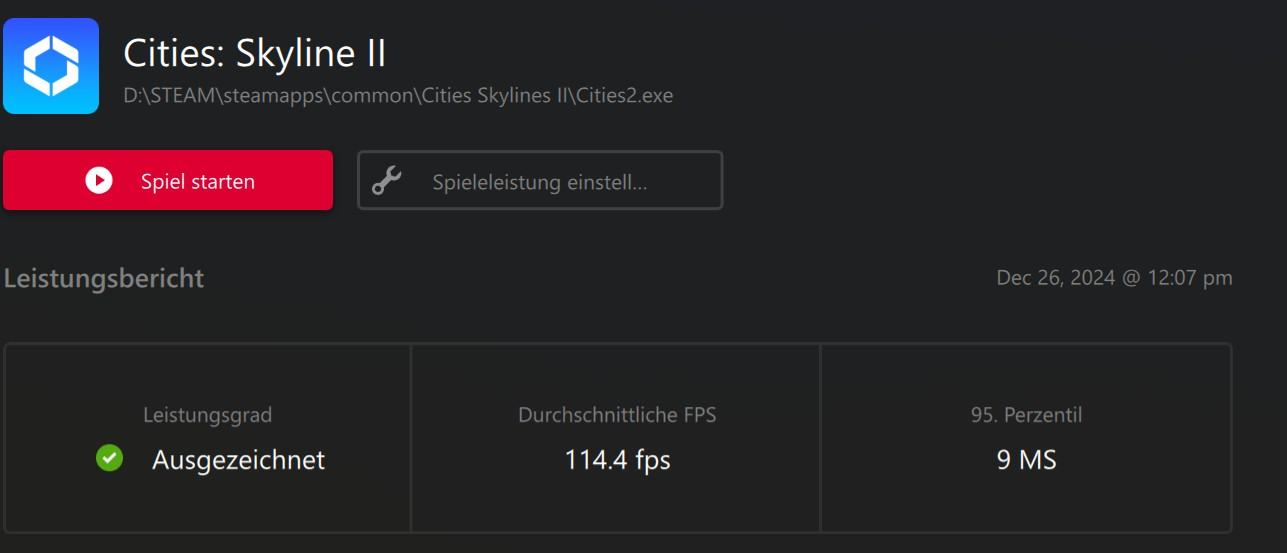Select the Durchschnittliche FPS label
Screen dimensions: 1287x553
coord(617,415)
